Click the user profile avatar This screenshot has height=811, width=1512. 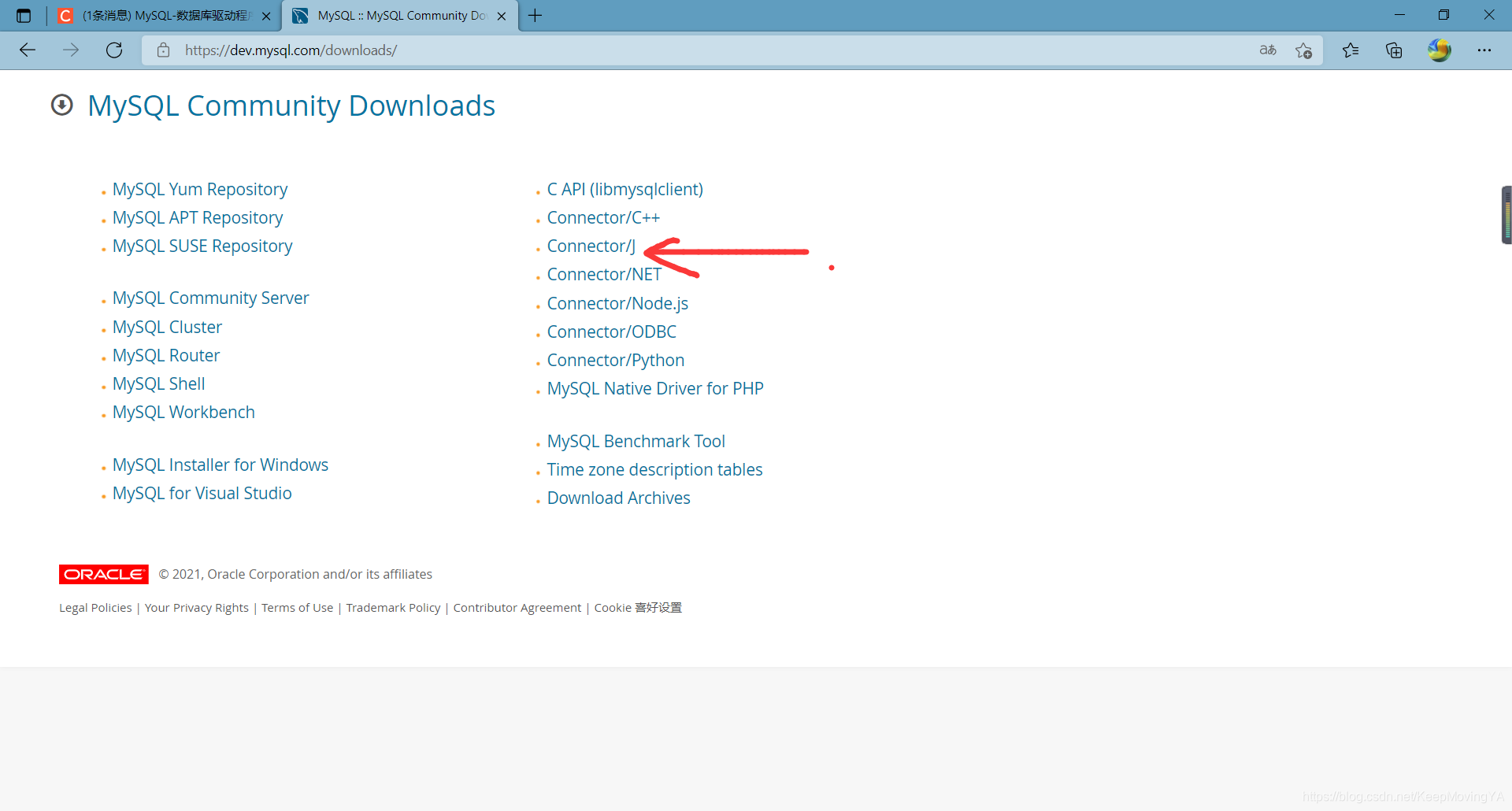[x=1440, y=50]
